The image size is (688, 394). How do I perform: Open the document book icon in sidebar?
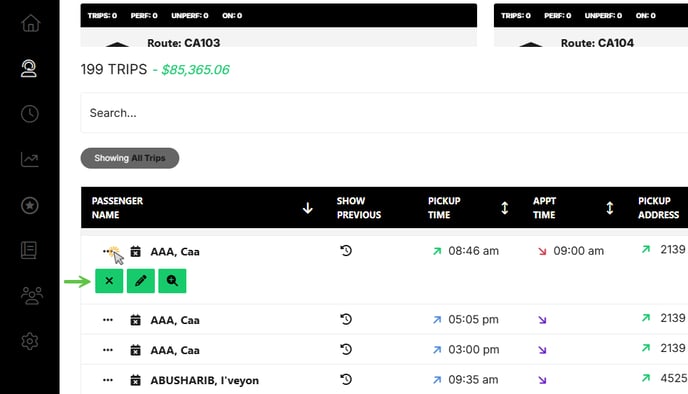29,250
